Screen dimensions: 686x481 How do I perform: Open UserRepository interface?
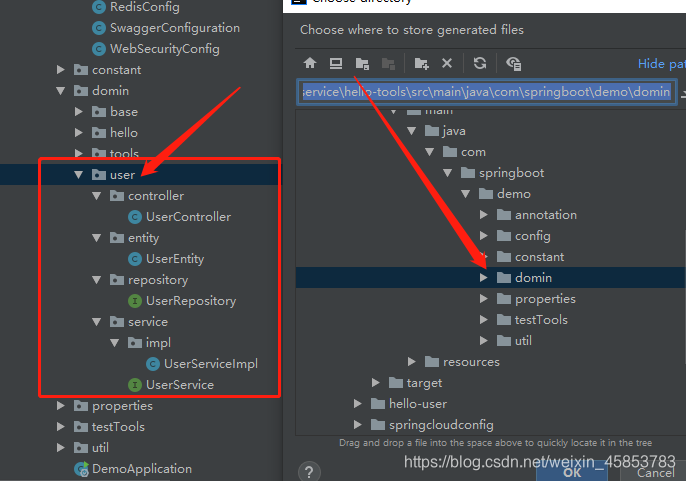coord(191,301)
